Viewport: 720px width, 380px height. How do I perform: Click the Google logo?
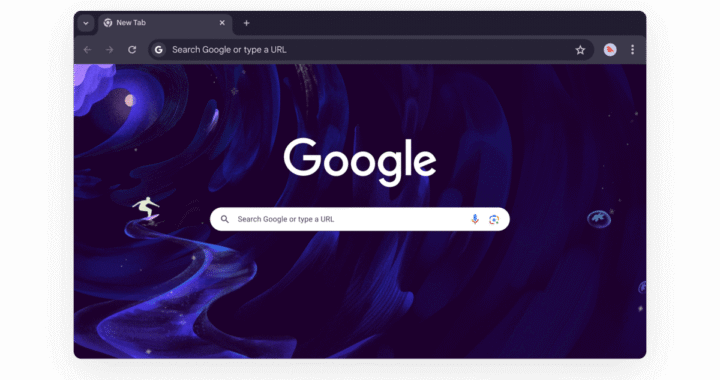coord(360,162)
